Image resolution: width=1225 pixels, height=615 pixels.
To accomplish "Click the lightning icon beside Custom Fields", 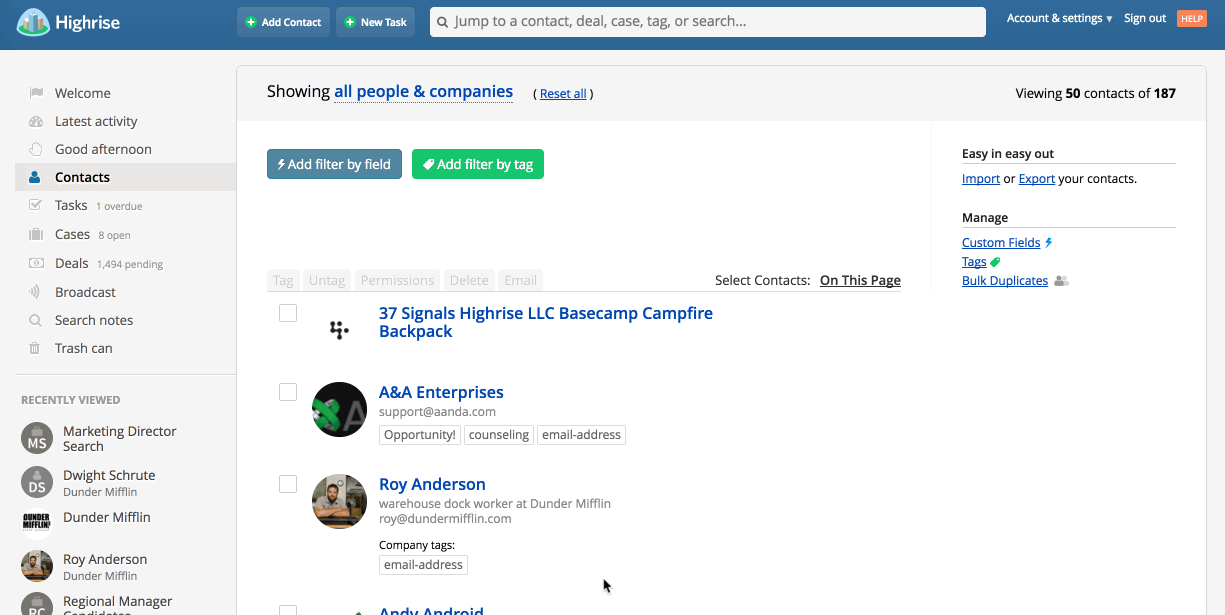I will [1048, 243].
